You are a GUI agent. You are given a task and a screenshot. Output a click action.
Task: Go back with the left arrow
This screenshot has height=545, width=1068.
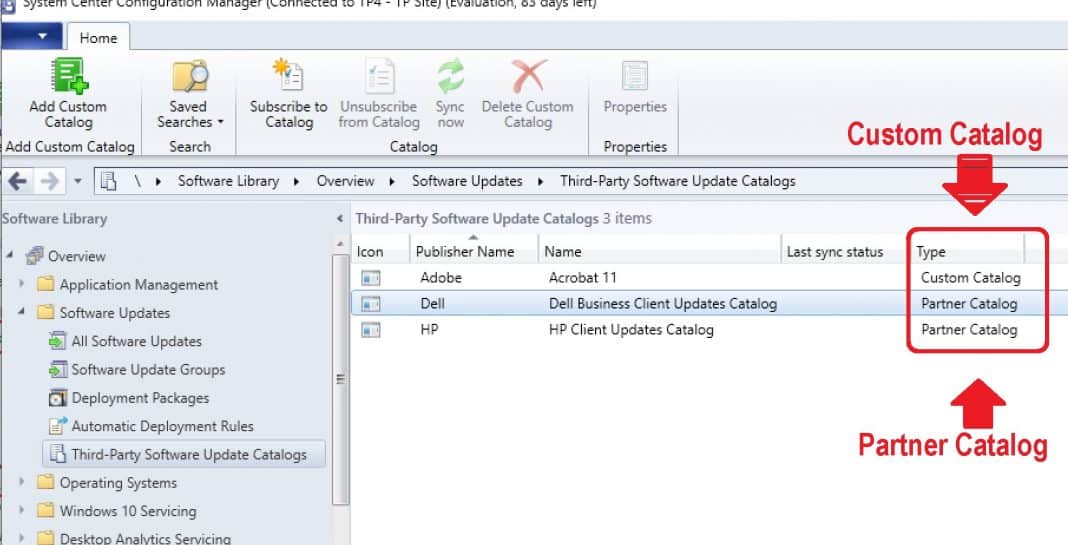point(18,181)
